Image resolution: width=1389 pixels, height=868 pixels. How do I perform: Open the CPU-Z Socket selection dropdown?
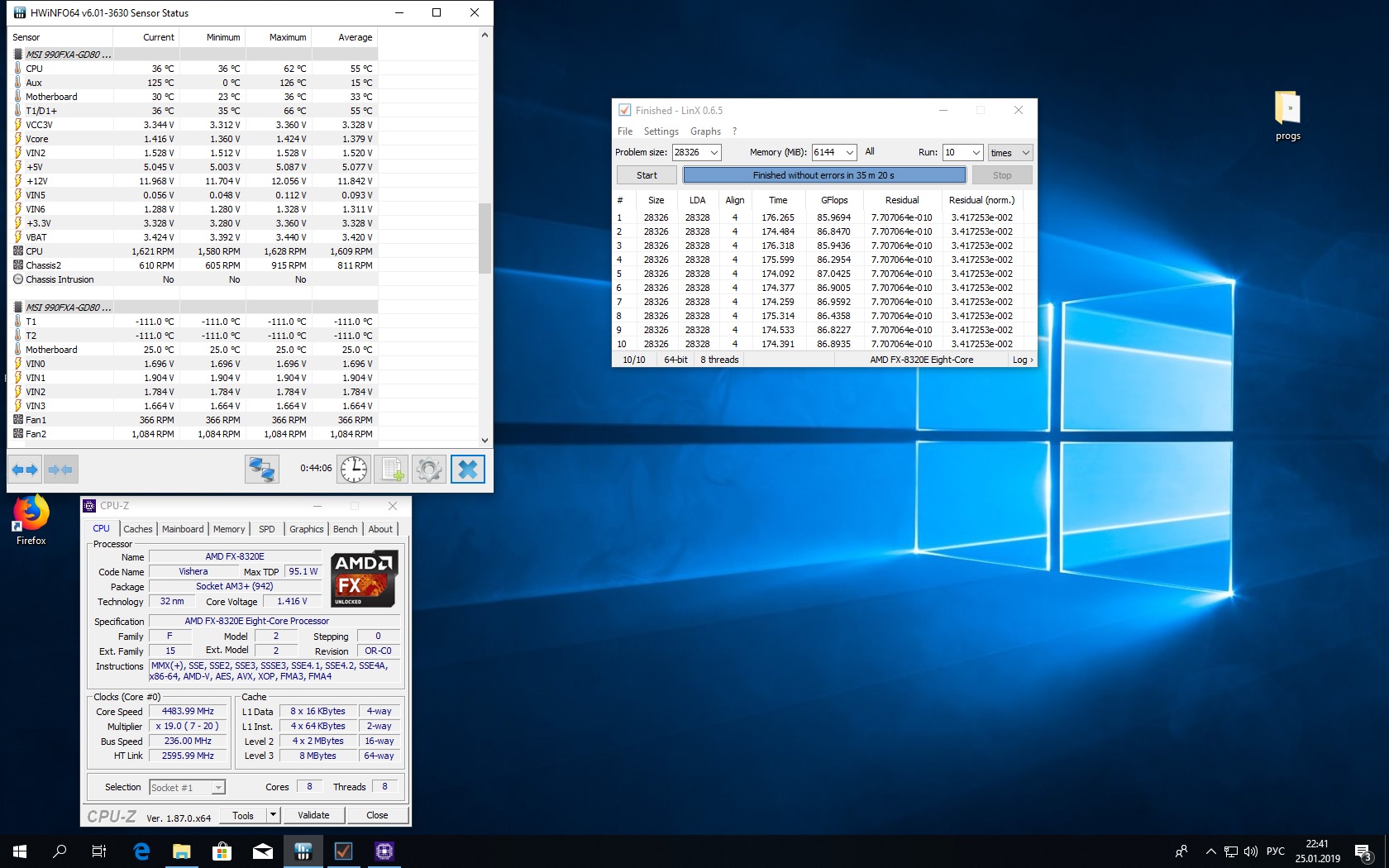pyautogui.click(x=218, y=788)
